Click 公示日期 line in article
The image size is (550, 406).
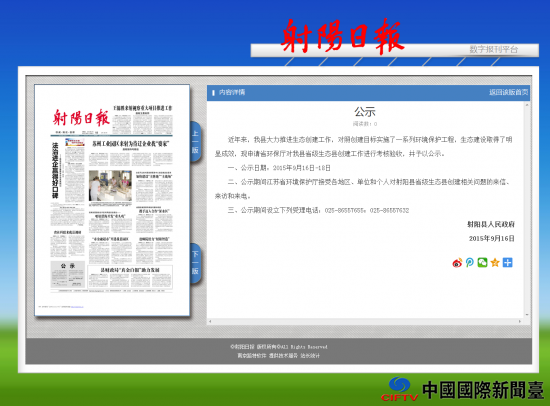(x=279, y=168)
